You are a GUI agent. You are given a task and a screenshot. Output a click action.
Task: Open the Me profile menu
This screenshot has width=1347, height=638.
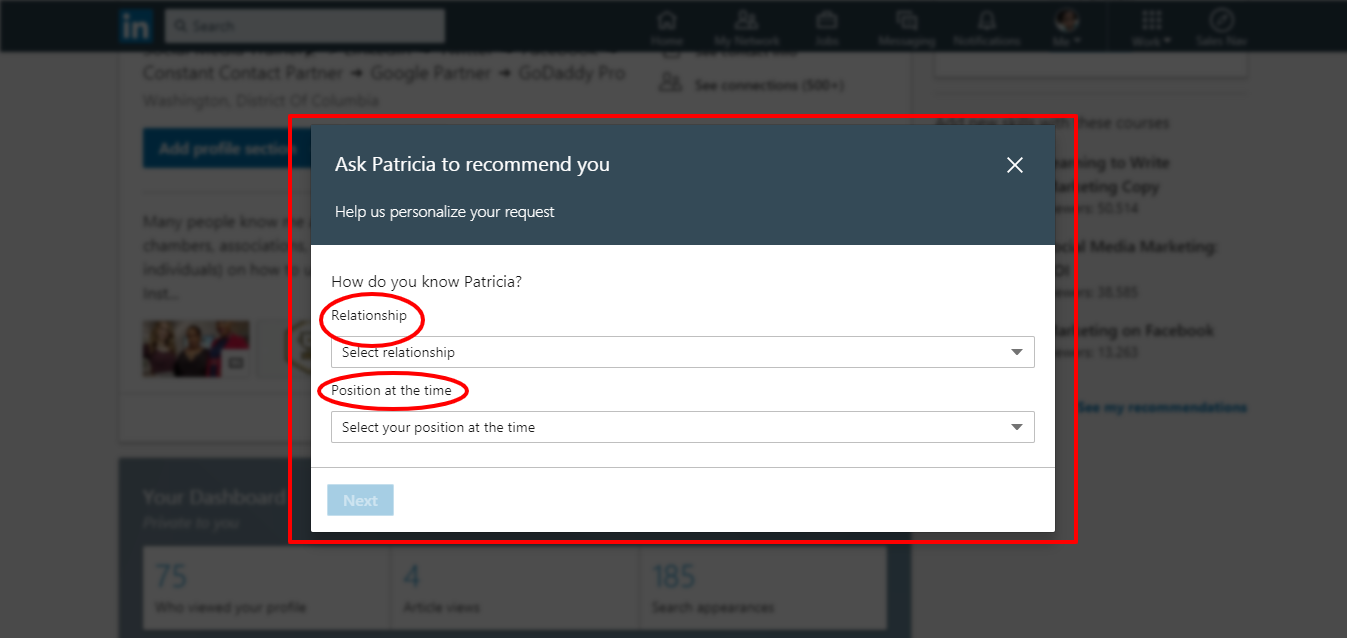click(1068, 27)
